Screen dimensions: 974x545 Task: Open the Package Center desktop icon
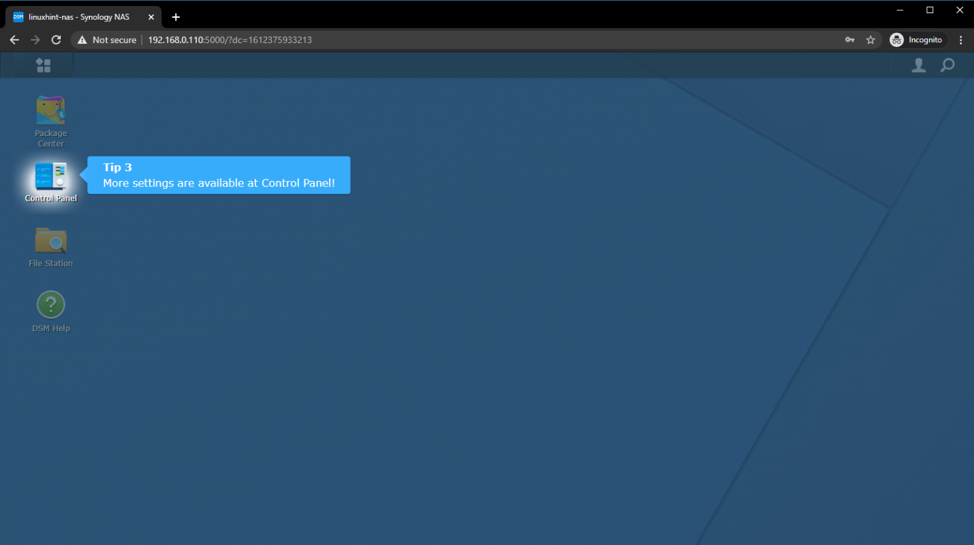coord(50,121)
